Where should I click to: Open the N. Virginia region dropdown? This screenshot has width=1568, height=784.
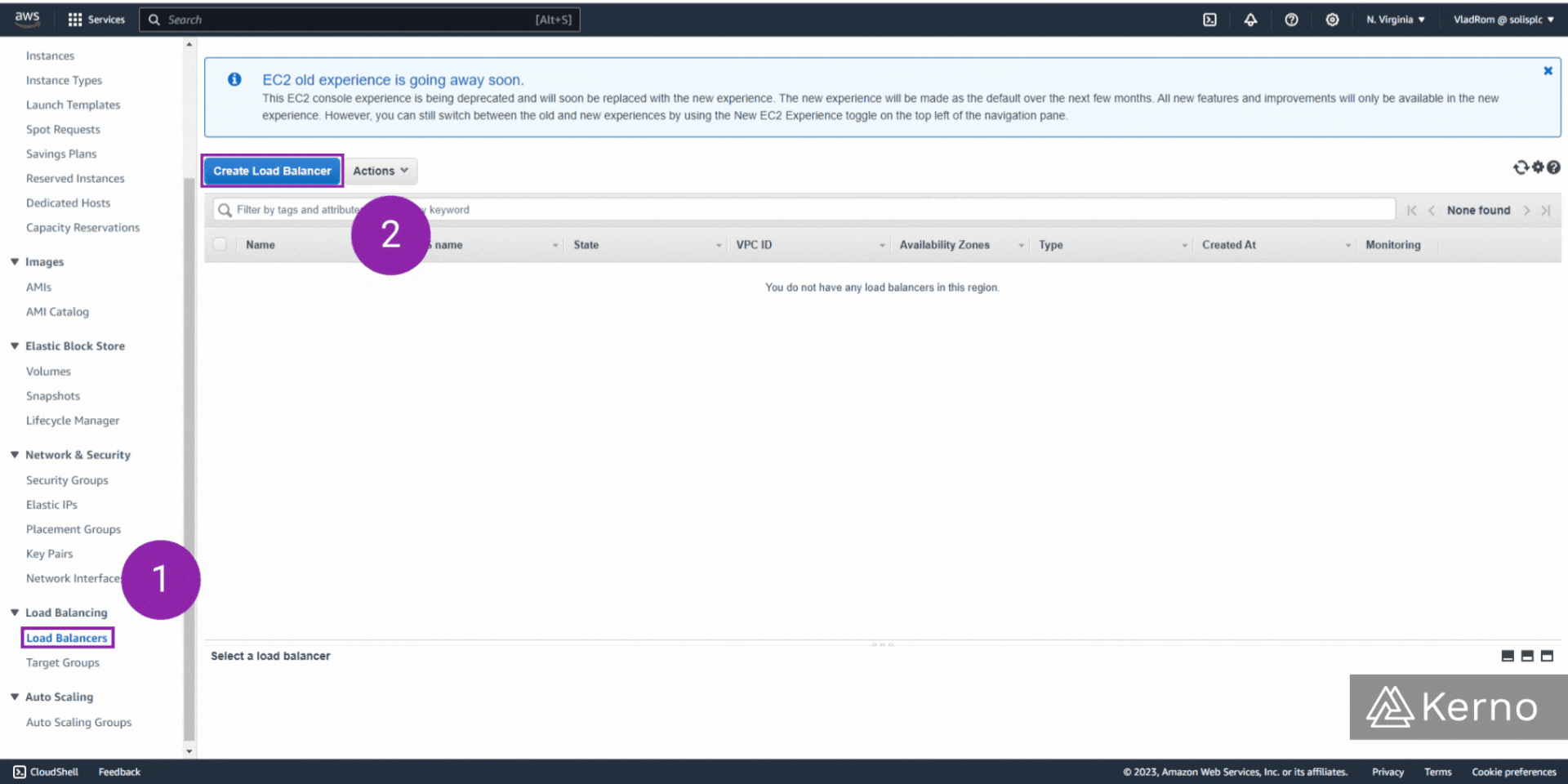point(1395,20)
